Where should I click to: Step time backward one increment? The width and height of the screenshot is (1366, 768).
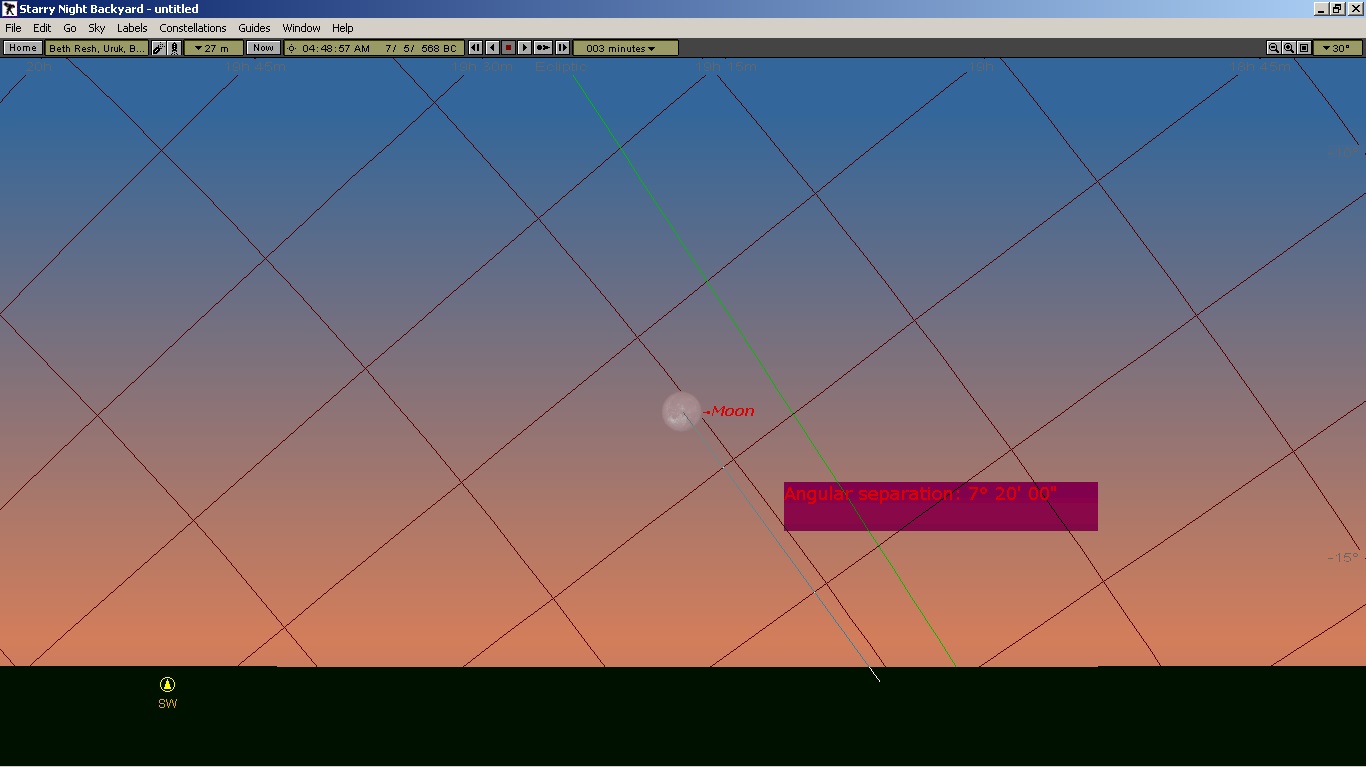coord(475,48)
